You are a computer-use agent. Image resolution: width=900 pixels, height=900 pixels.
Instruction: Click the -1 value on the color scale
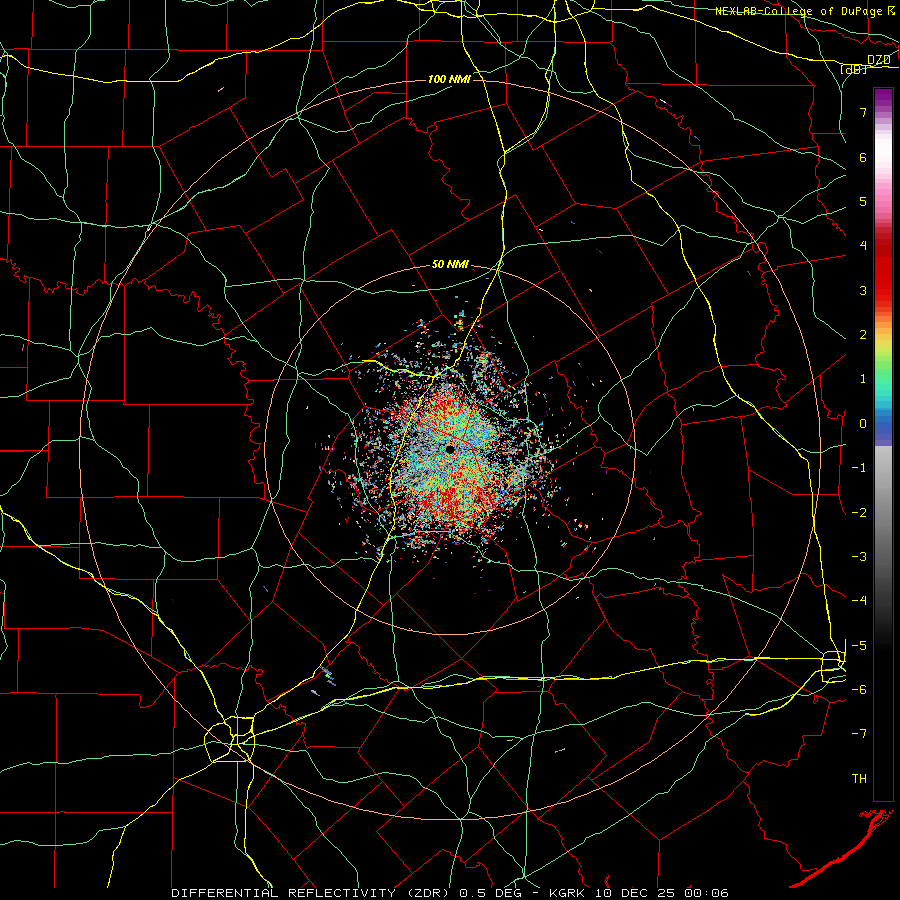859,468
